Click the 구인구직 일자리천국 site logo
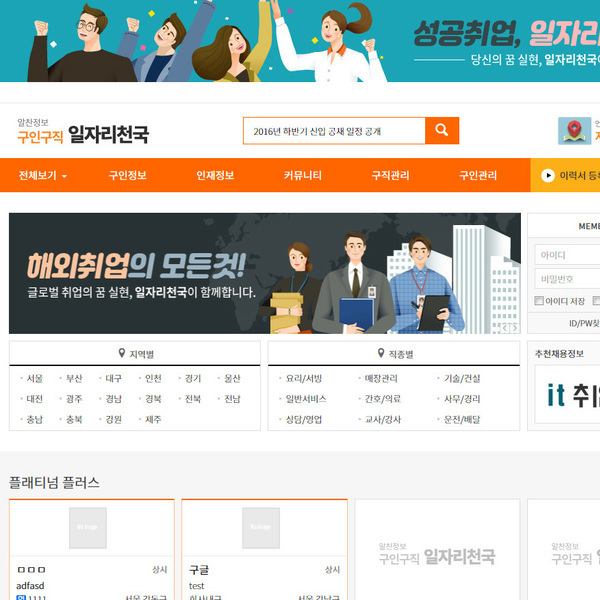This screenshot has height=600, width=600. click(83, 131)
